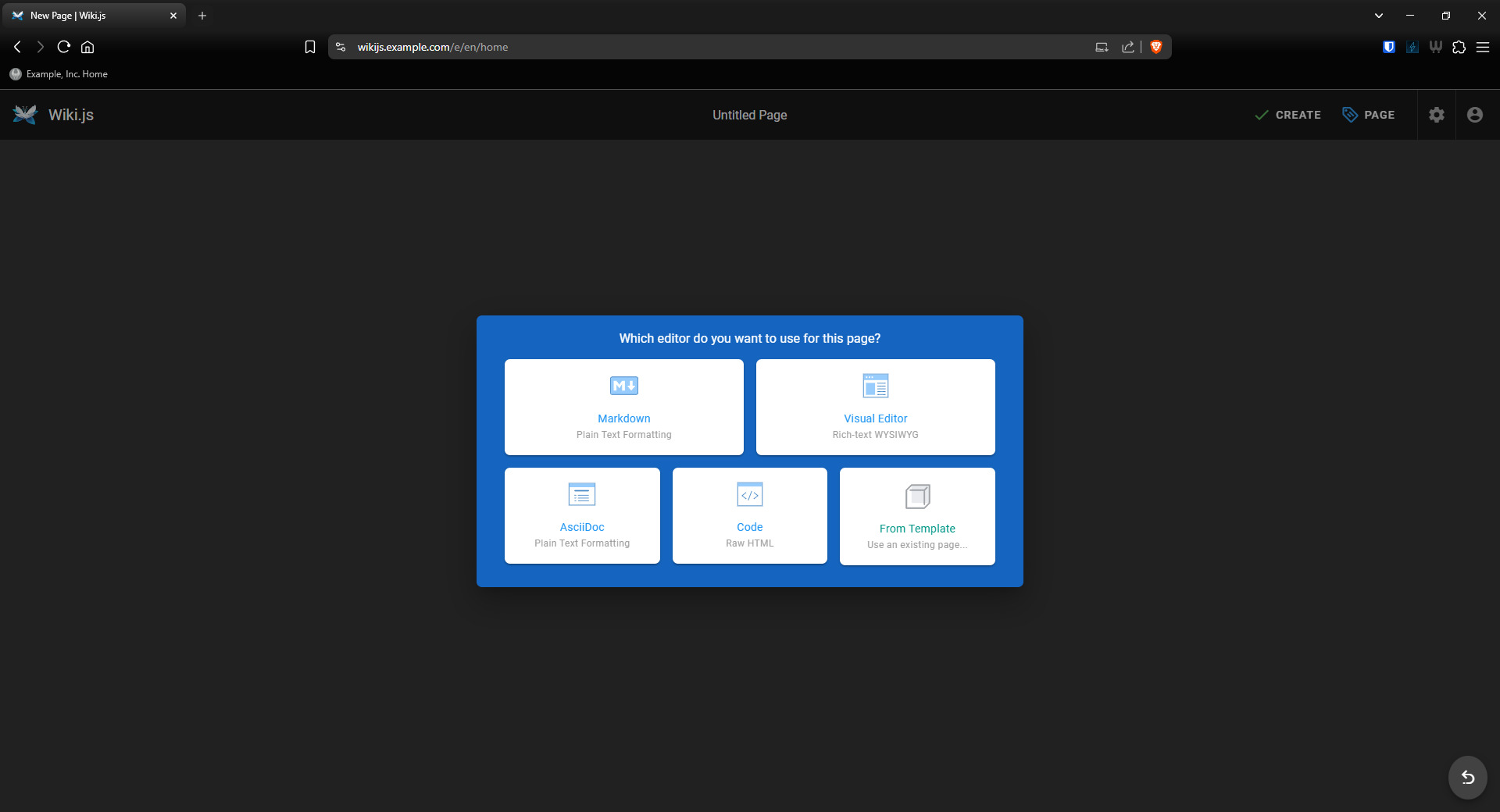Open the Page properties button

tap(1369, 115)
